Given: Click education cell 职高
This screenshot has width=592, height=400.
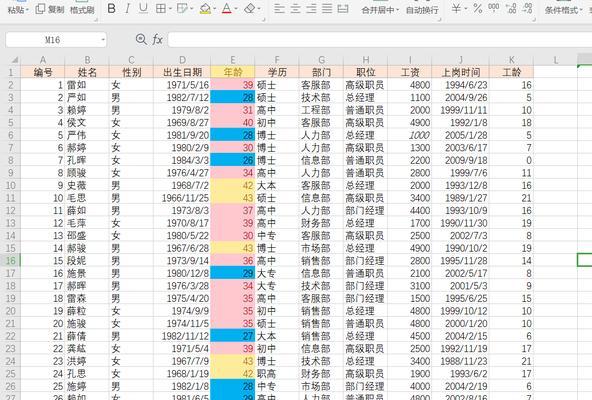Looking at the screenshot, I should (x=277, y=374).
